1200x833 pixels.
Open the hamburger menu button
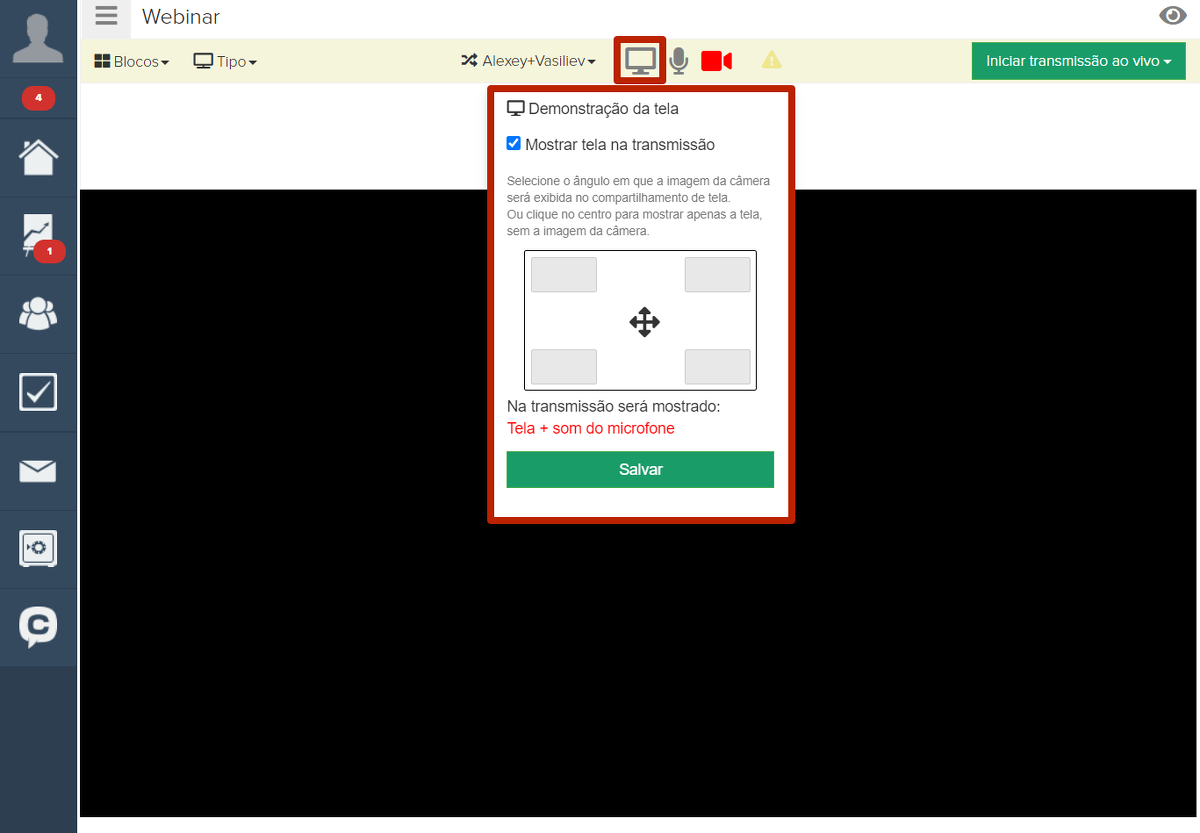[x=106, y=17]
